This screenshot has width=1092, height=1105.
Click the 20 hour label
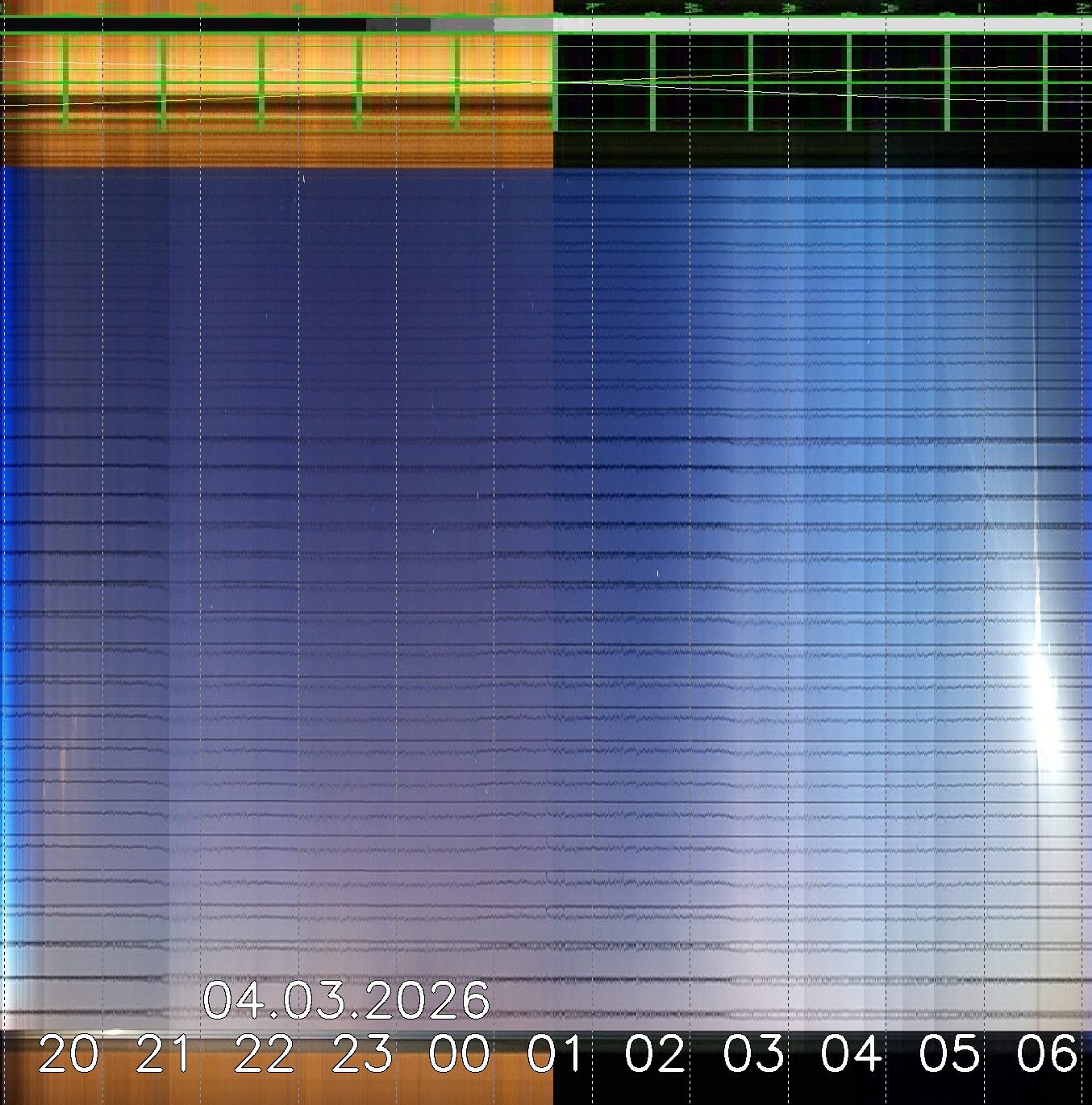[x=69, y=1054]
